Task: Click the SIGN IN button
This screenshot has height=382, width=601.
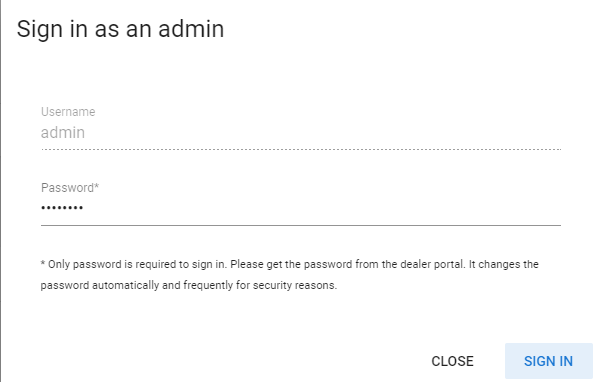Action: (548, 361)
